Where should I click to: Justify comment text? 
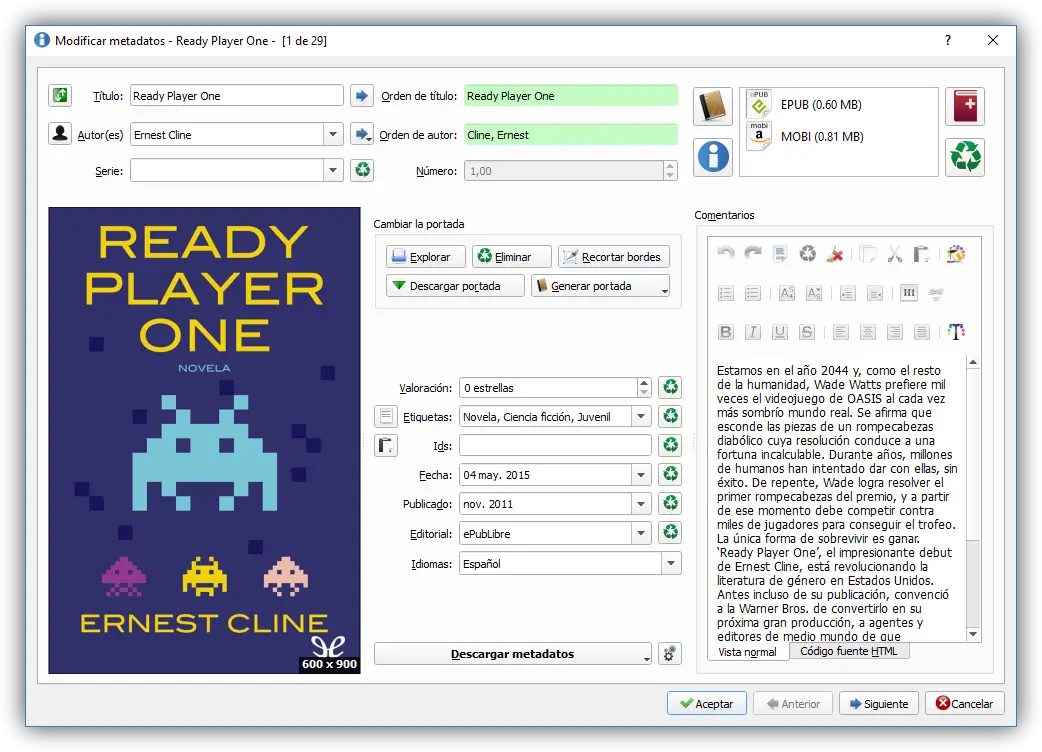click(922, 332)
